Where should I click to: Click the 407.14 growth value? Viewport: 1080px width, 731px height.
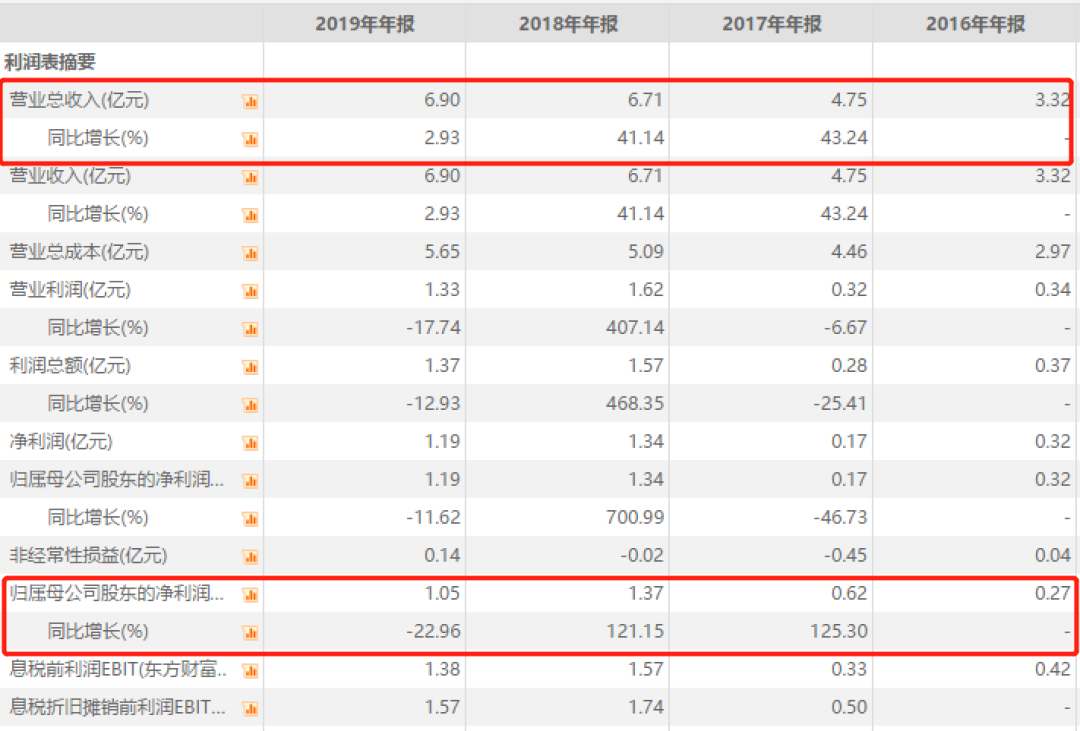635,327
